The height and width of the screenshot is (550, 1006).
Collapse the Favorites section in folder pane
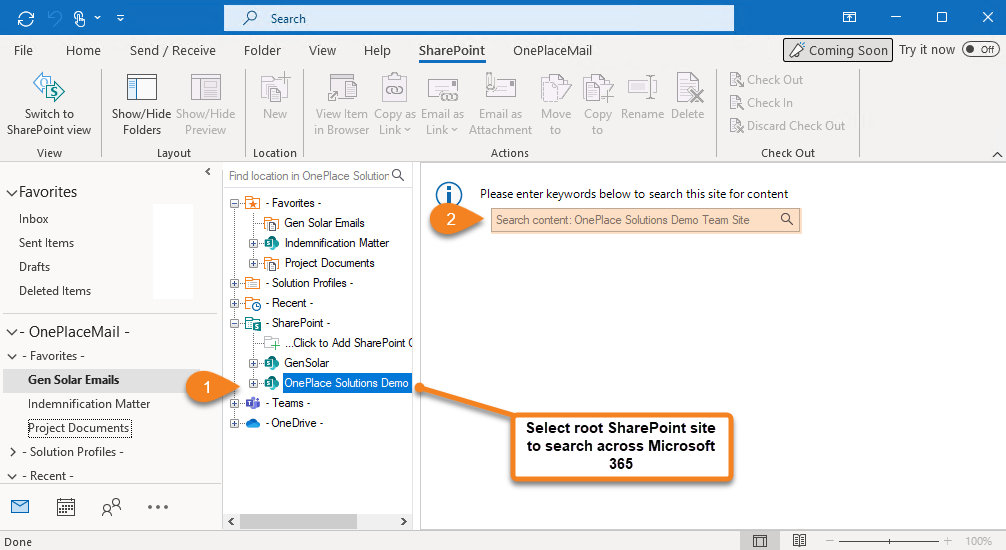tap(12, 193)
